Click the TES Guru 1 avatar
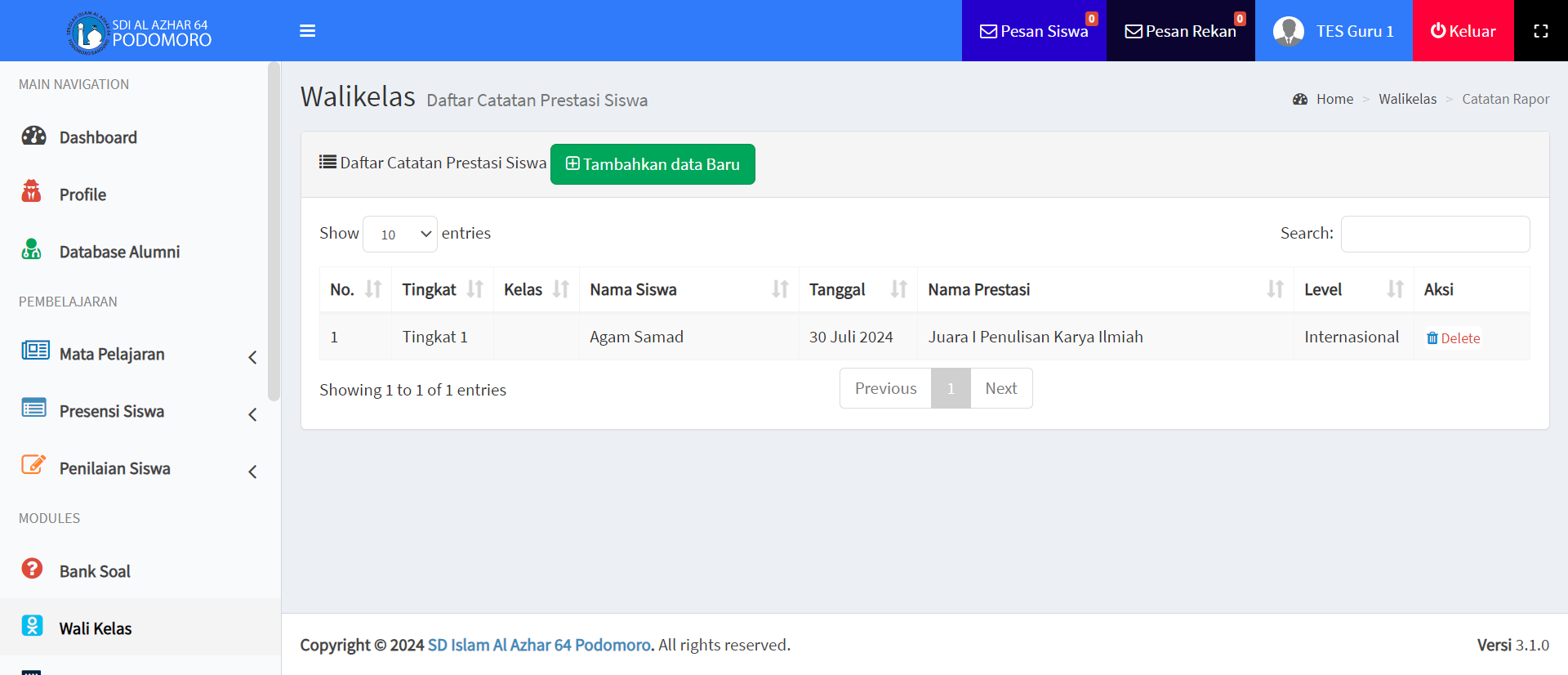 coord(1289,31)
